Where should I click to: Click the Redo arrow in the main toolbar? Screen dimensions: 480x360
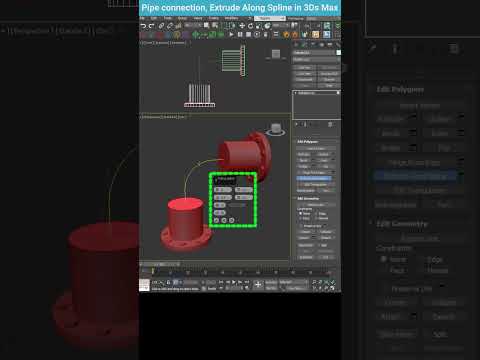[x=152, y=26]
